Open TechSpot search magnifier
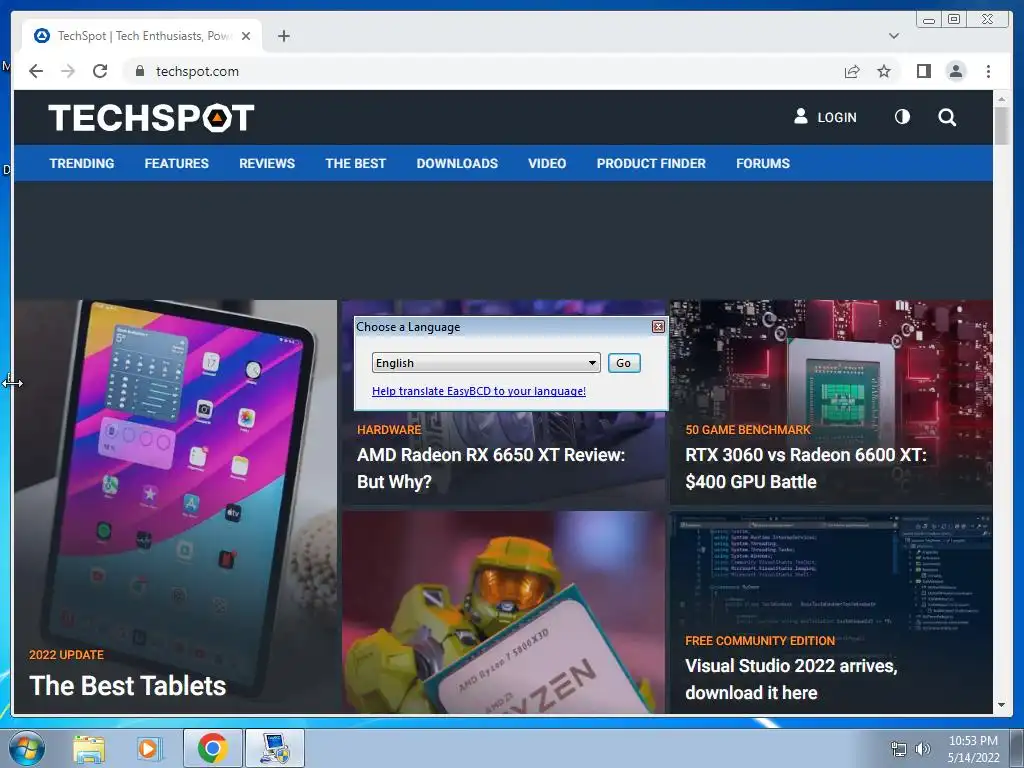Viewport: 1024px width, 768px height. tap(947, 117)
